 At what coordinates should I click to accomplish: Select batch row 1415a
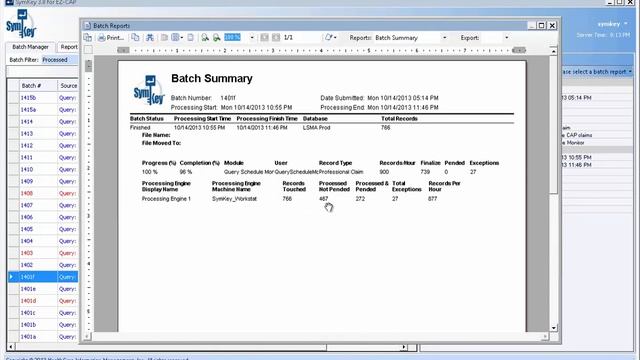(x=43, y=110)
